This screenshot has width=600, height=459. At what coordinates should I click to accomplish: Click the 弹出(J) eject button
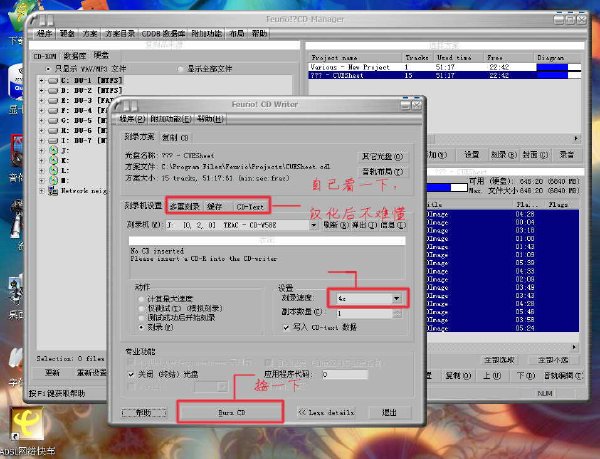click(x=364, y=225)
